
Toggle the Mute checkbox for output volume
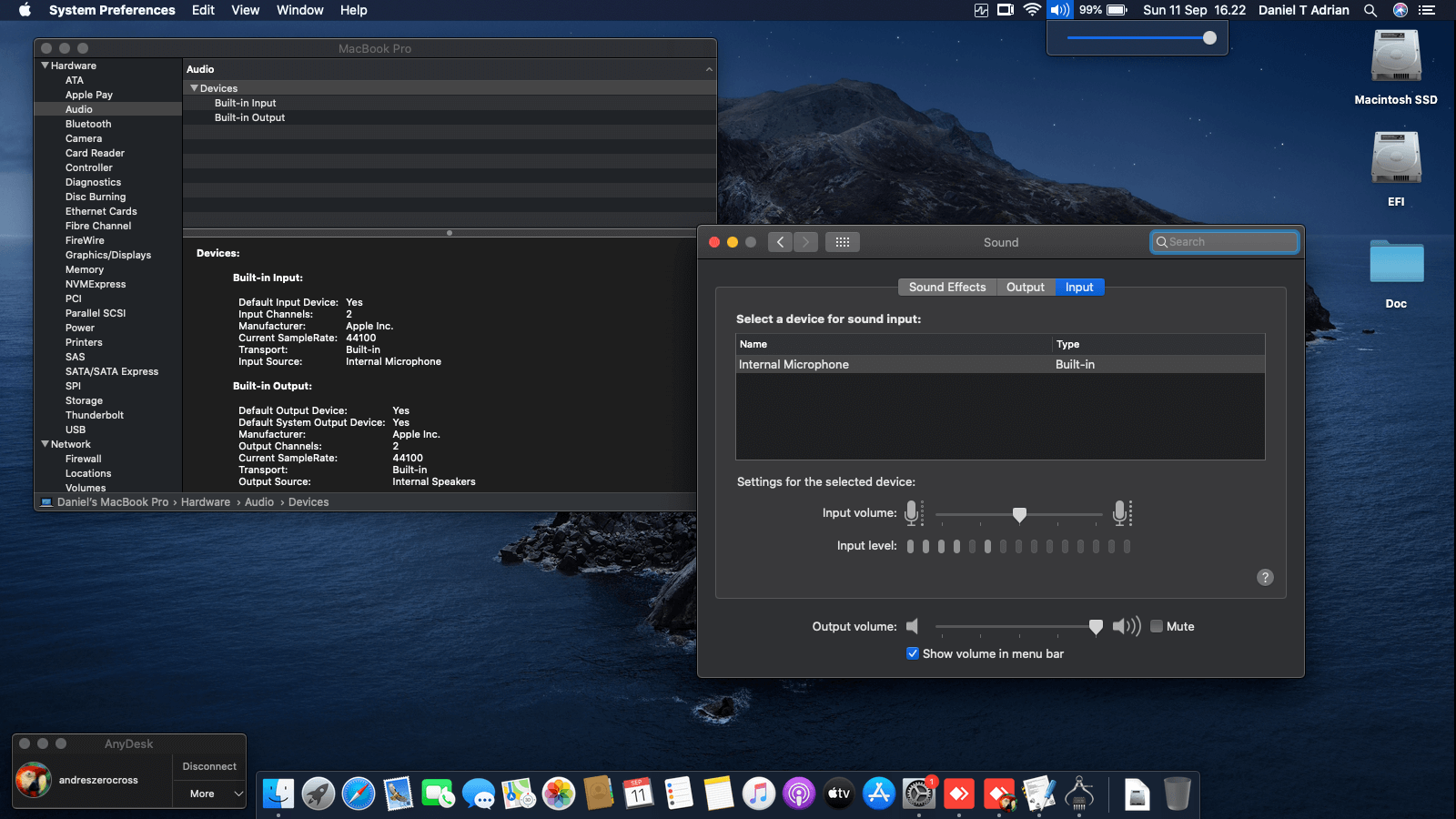coord(1157,626)
